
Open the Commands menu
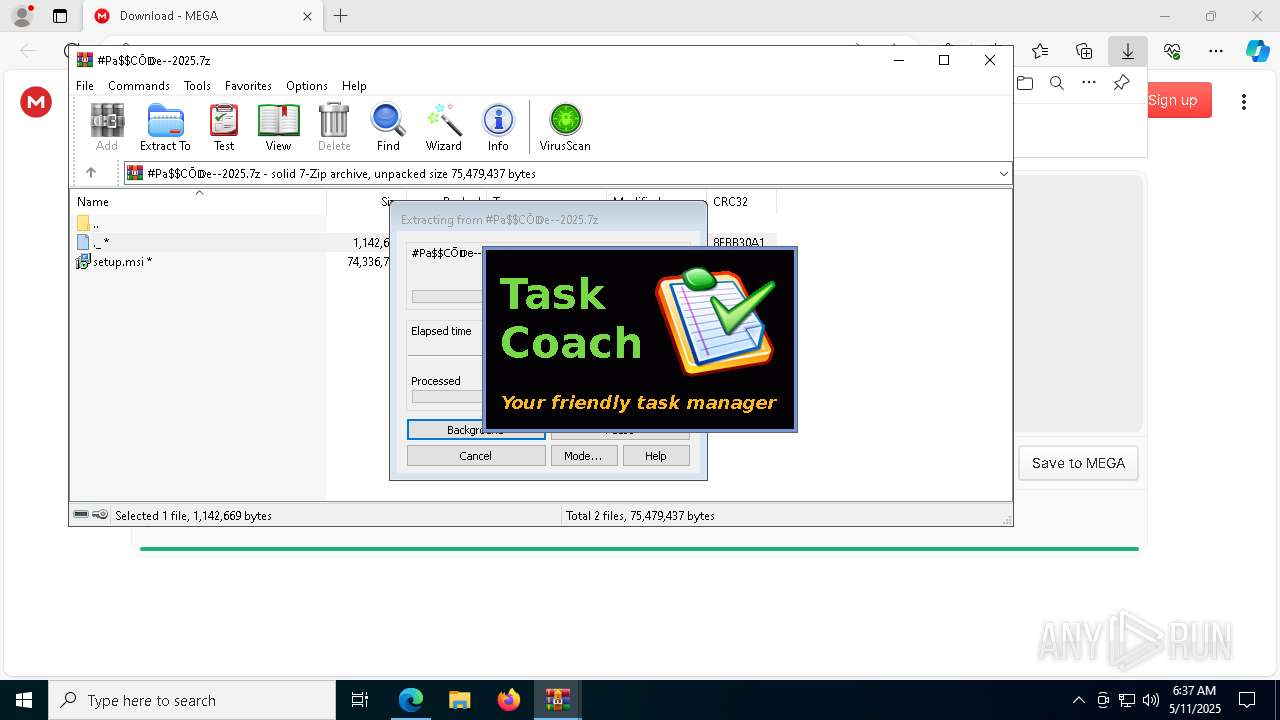(x=139, y=86)
